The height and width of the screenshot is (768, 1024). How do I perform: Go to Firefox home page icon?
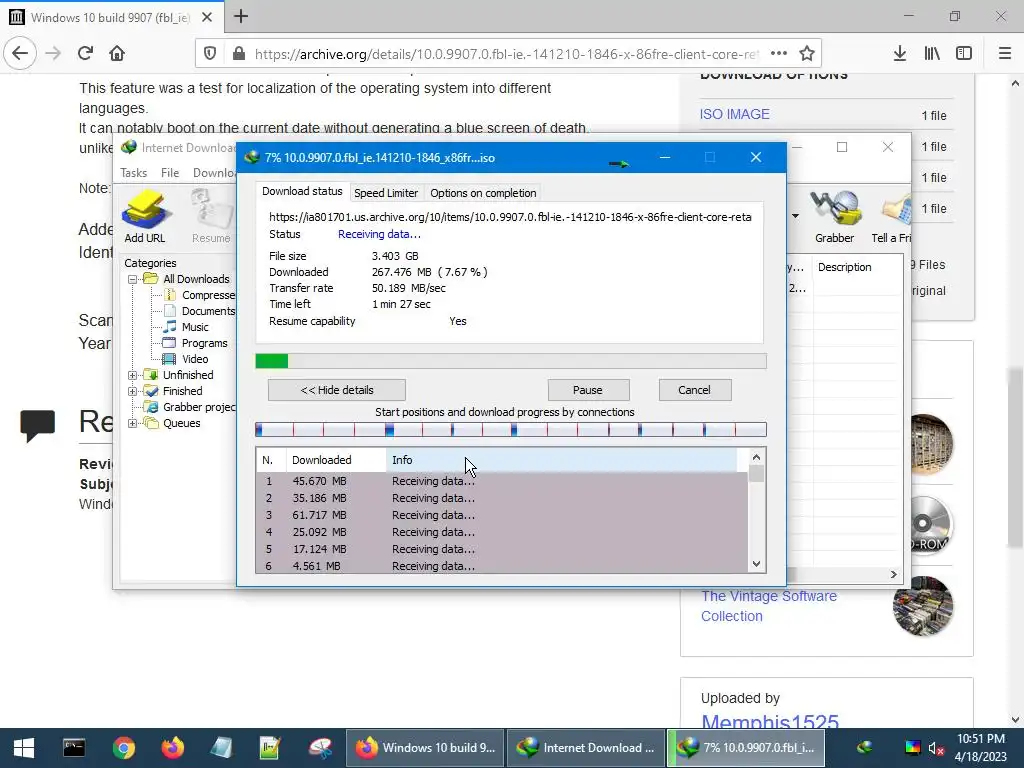117,53
